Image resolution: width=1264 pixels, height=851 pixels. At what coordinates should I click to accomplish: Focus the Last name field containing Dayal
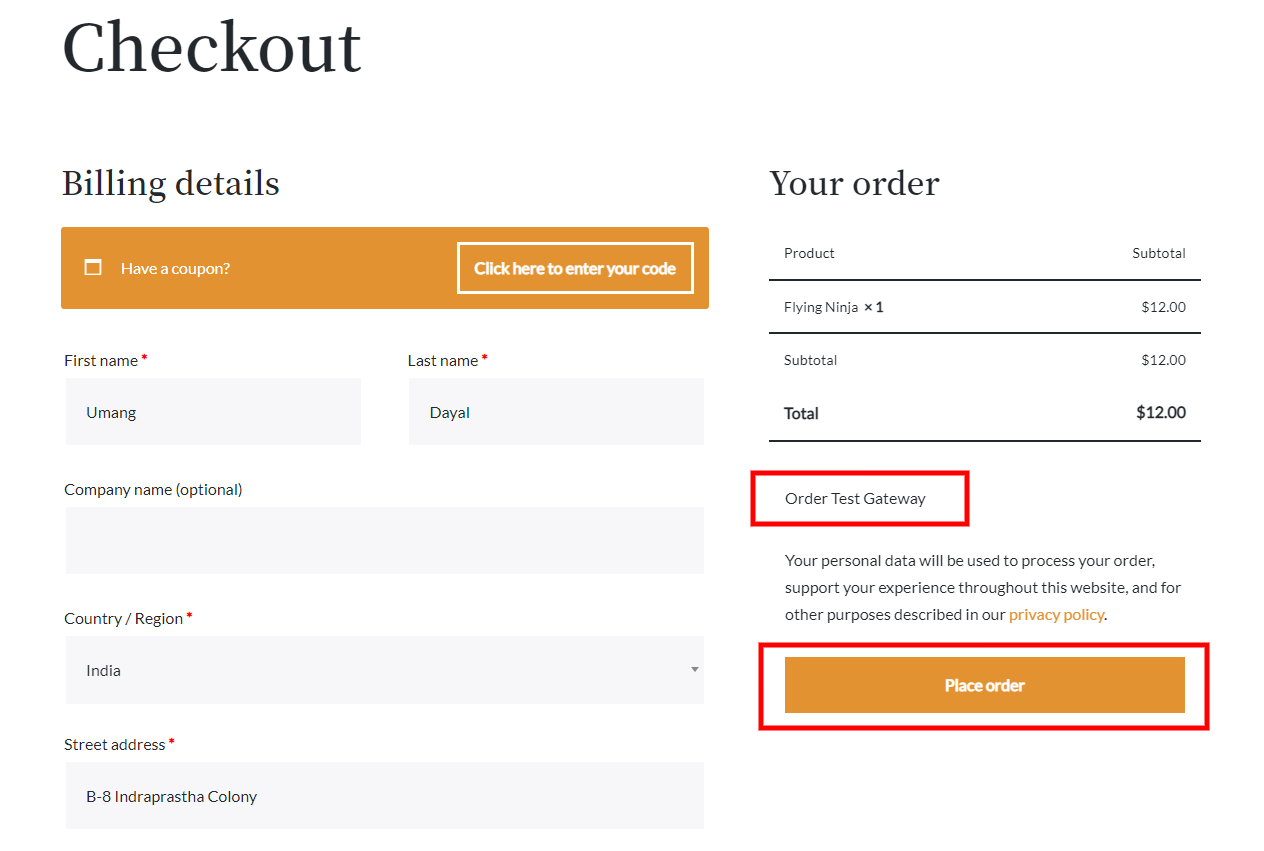(556, 412)
